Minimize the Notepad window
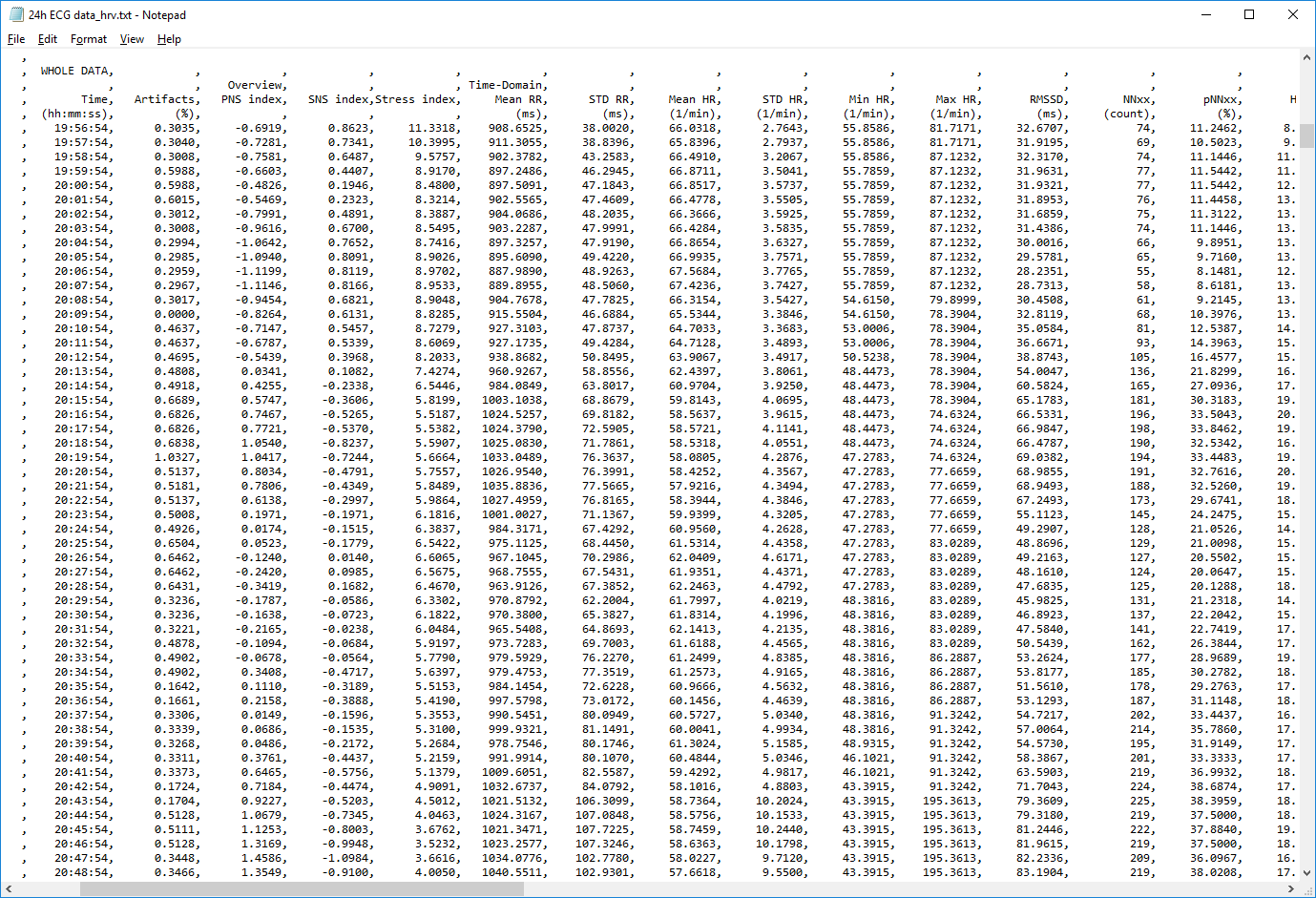1316x898 pixels. (x=1205, y=14)
